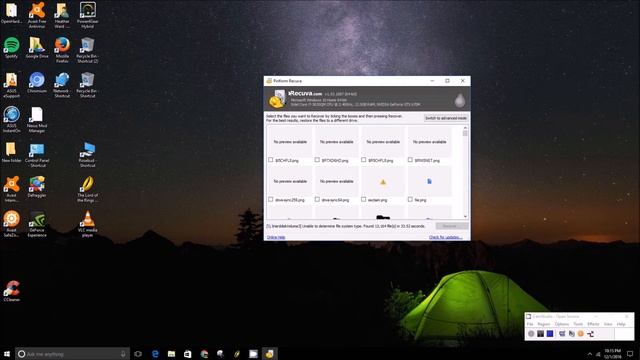Open the Control Panel shortcut on desktop
Viewport: 640px width, 360px height.
pos(37,155)
